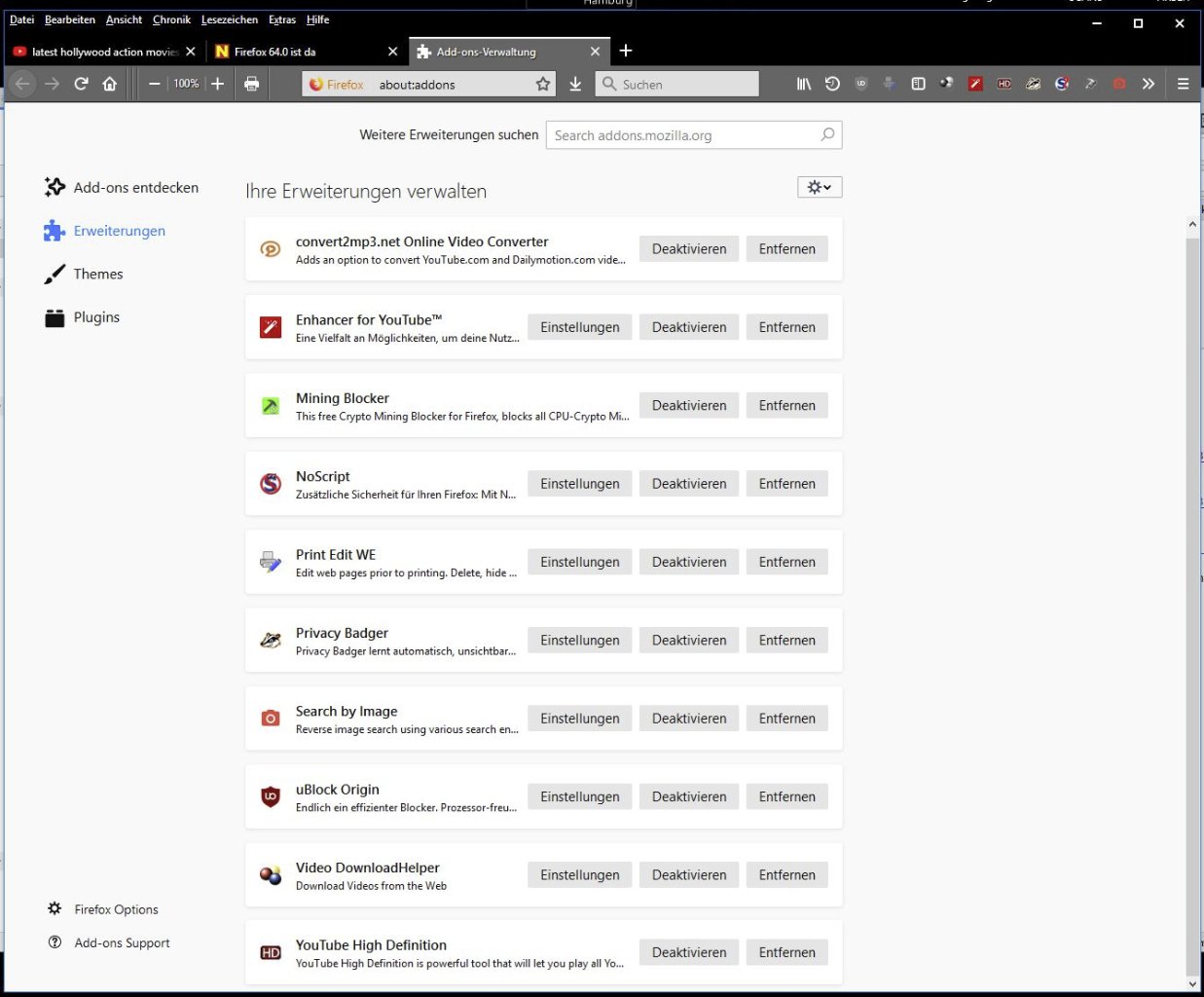Reload the current page

(x=82, y=84)
